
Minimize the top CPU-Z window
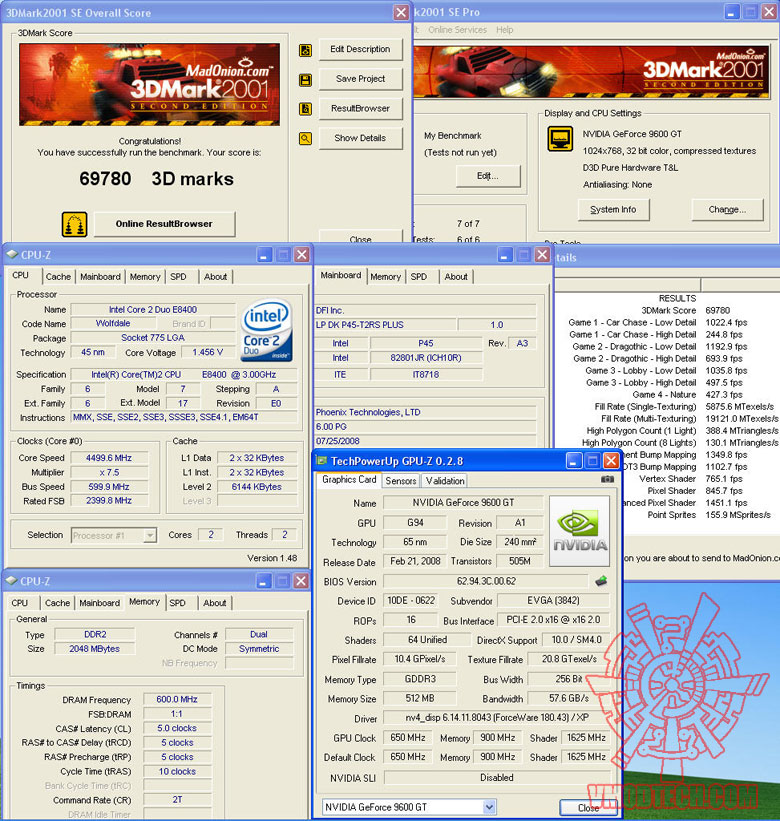tap(264, 255)
